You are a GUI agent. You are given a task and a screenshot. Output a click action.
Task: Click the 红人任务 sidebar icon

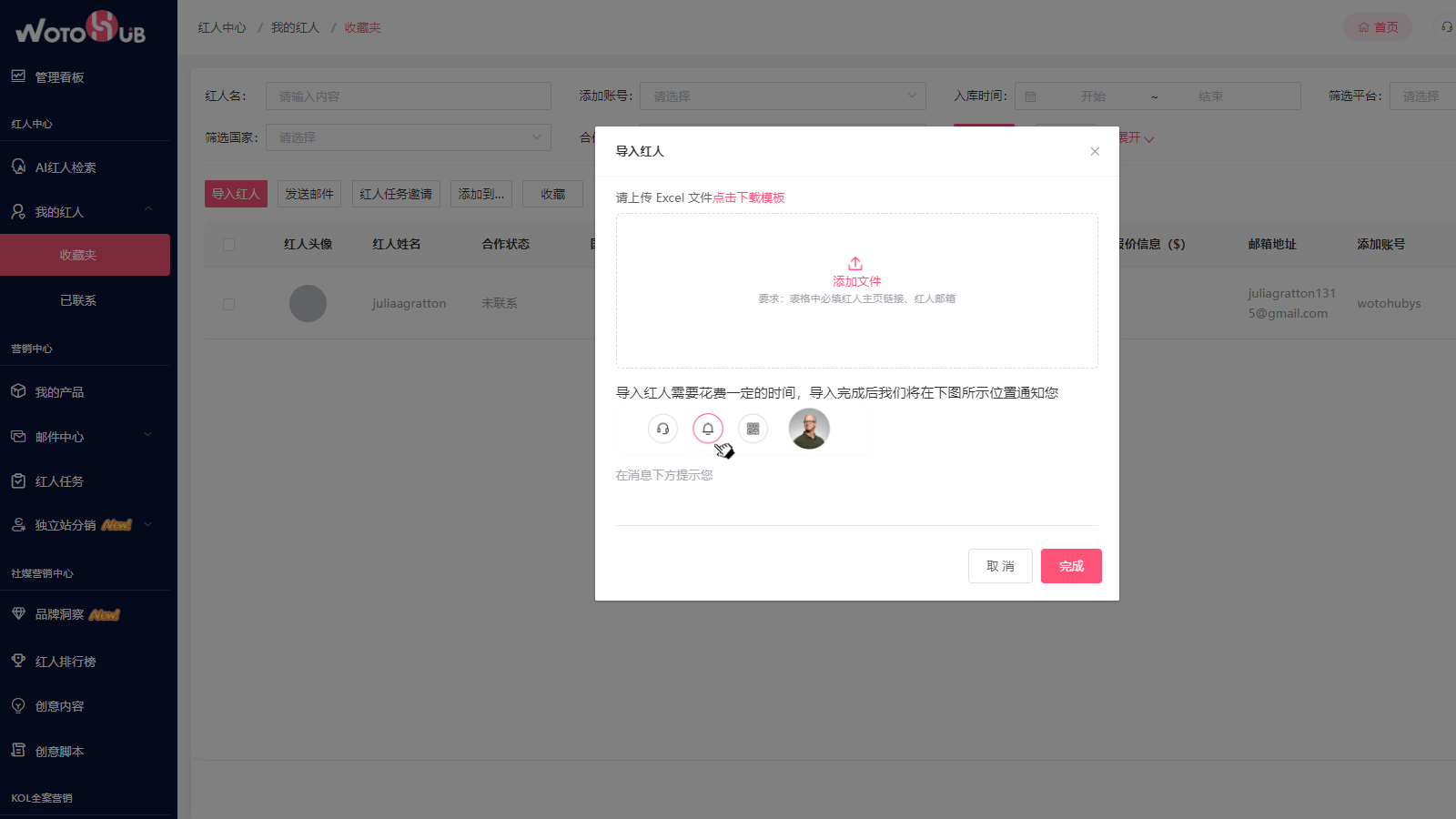pyautogui.click(x=18, y=480)
